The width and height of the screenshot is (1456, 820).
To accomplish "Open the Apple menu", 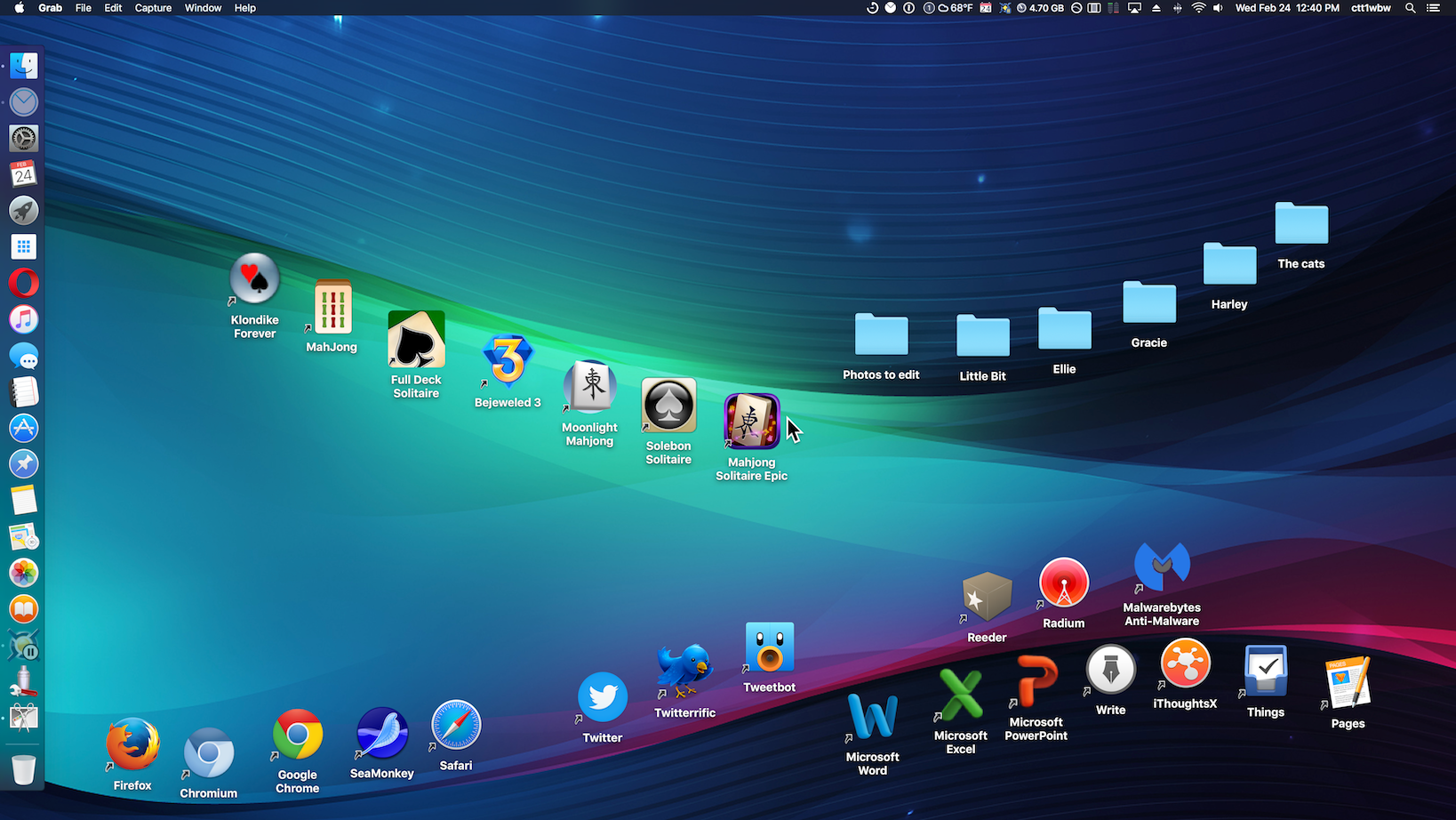I will (x=19, y=8).
